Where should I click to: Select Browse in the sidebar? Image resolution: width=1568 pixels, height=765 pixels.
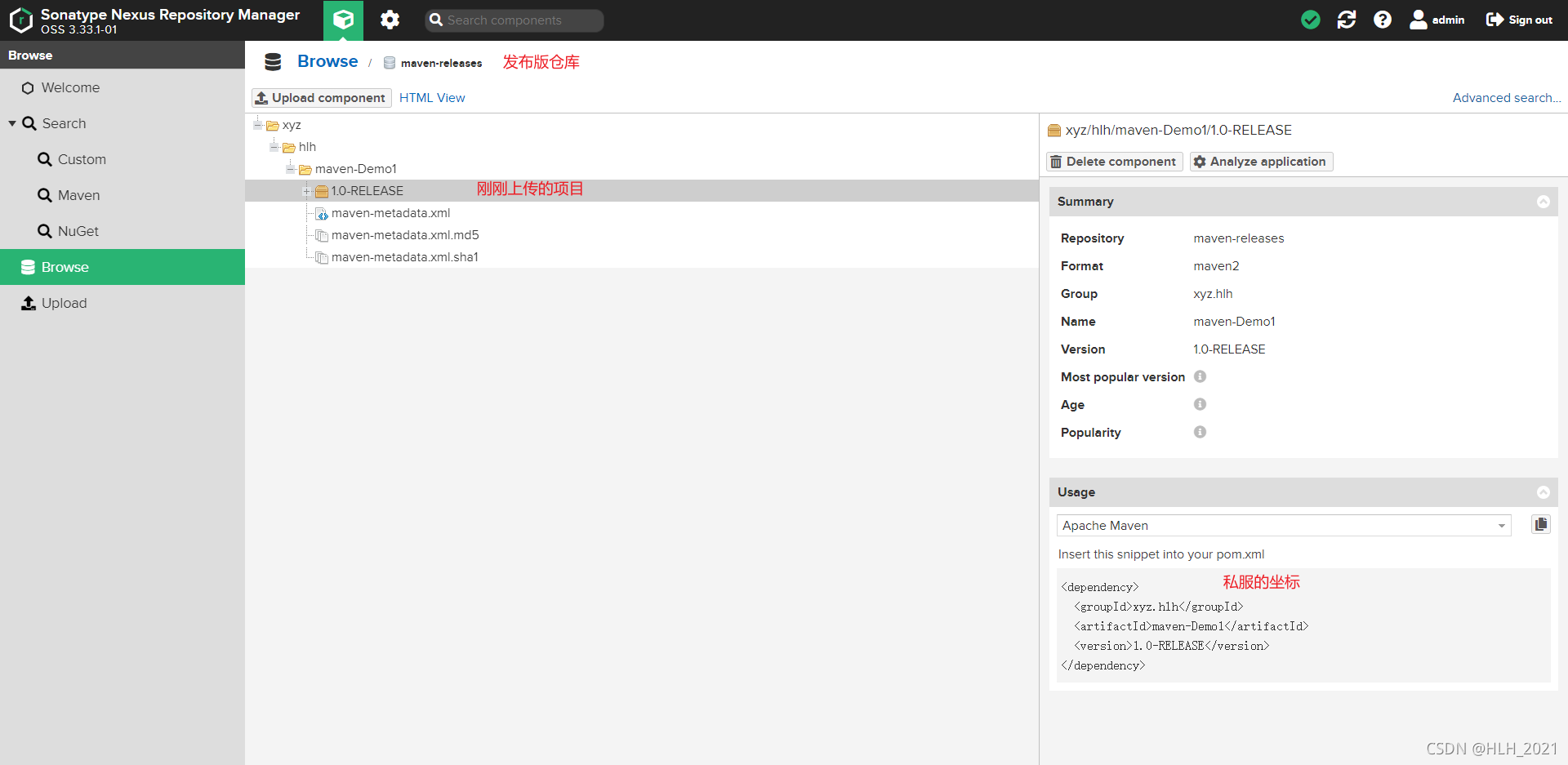tap(122, 267)
